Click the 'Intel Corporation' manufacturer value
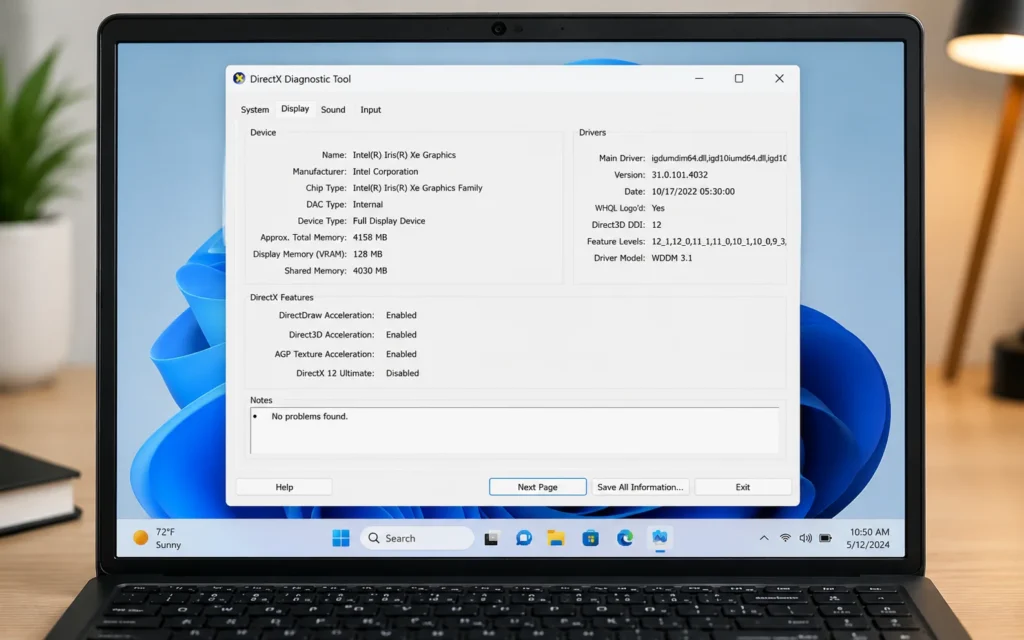 (x=385, y=172)
